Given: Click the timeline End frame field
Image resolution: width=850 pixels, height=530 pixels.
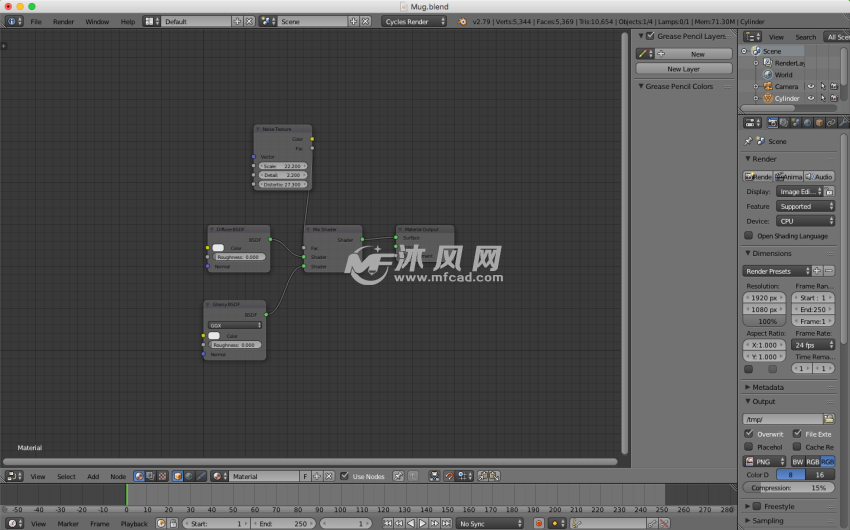Looking at the screenshot, I should click(x=279, y=523).
